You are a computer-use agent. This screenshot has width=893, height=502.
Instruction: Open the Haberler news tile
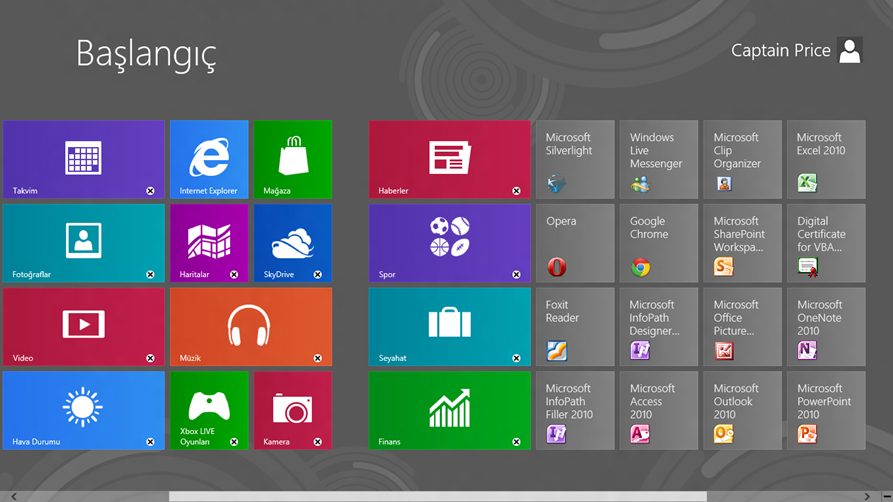tap(449, 160)
